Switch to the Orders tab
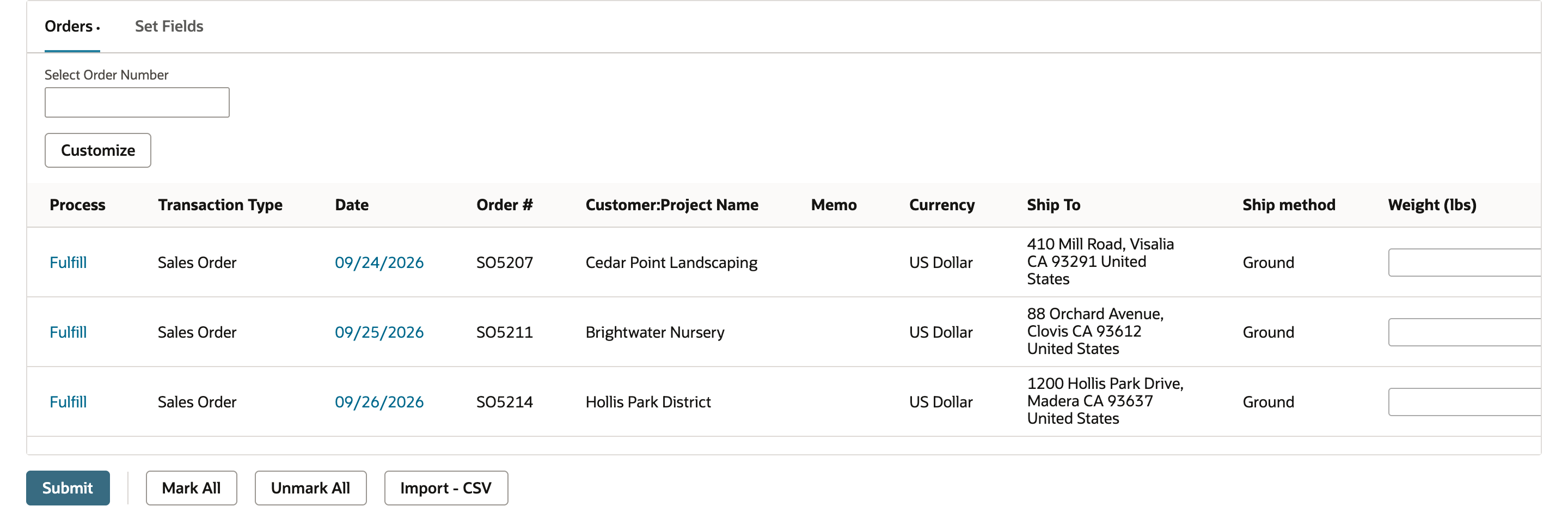This screenshot has width=1568, height=512. (x=72, y=26)
